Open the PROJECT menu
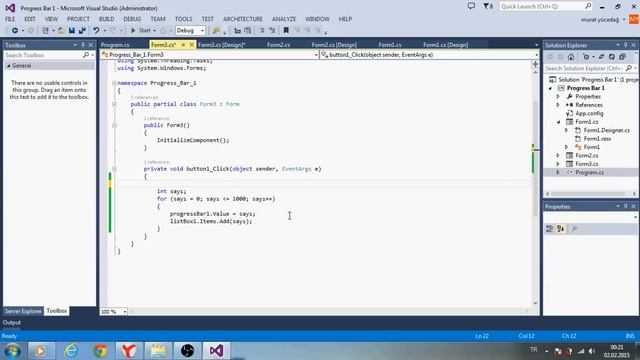Viewport: 640px width, 360px height. click(x=78, y=19)
